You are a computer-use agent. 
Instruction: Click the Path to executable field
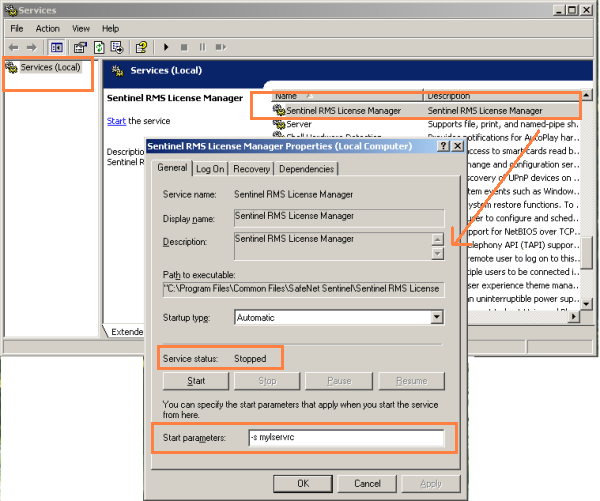[x=303, y=289]
